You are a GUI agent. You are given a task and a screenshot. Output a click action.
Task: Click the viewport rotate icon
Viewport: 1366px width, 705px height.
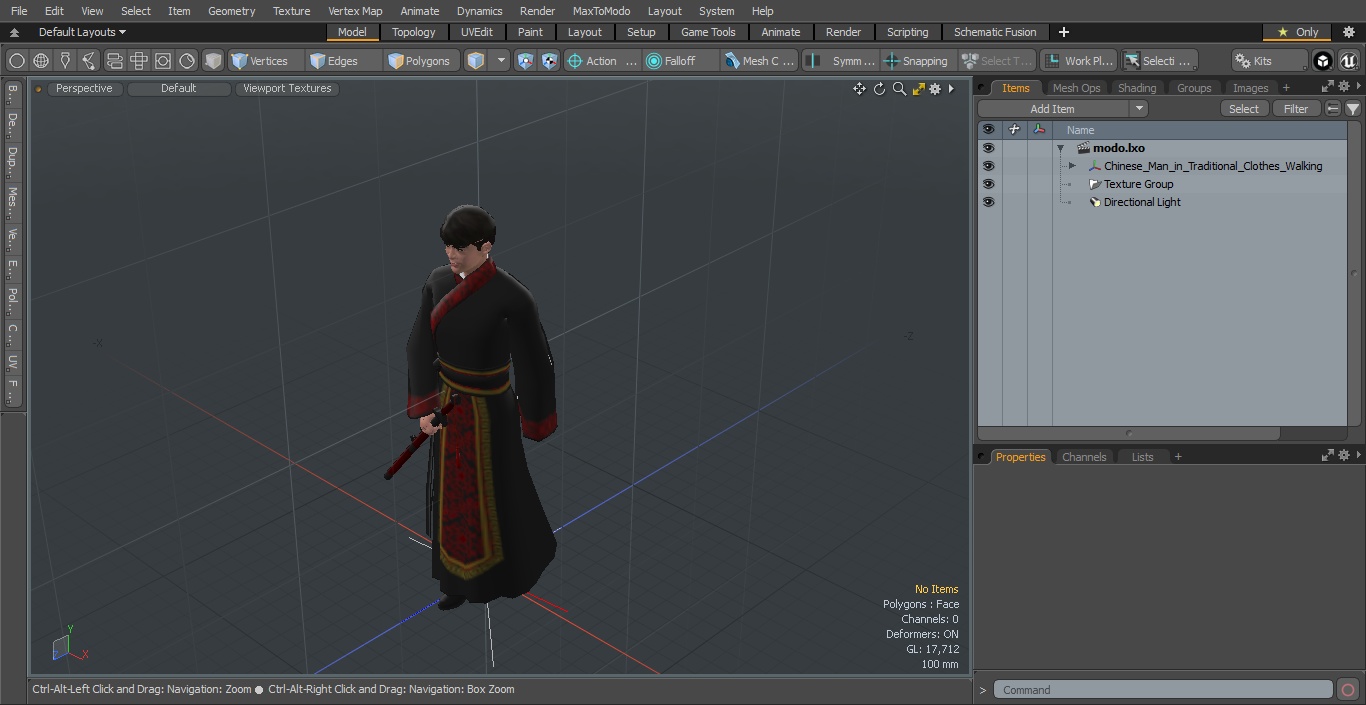coord(879,89)
